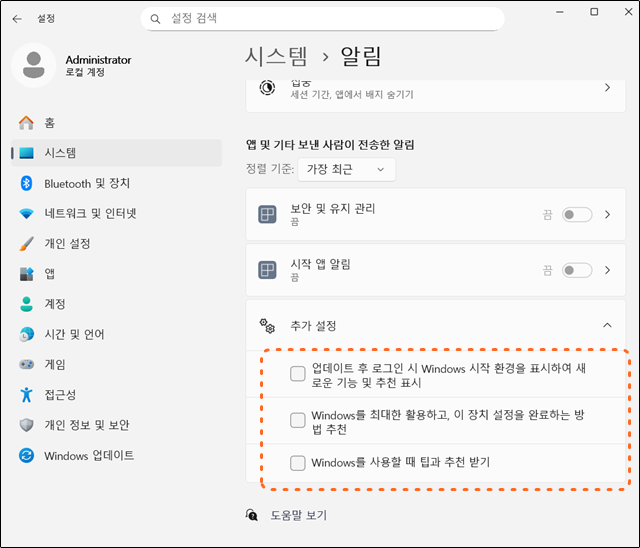This screenshot has width=640, height=548.
Task: Click the 앱 apps icon
Action: click(27, 274)
